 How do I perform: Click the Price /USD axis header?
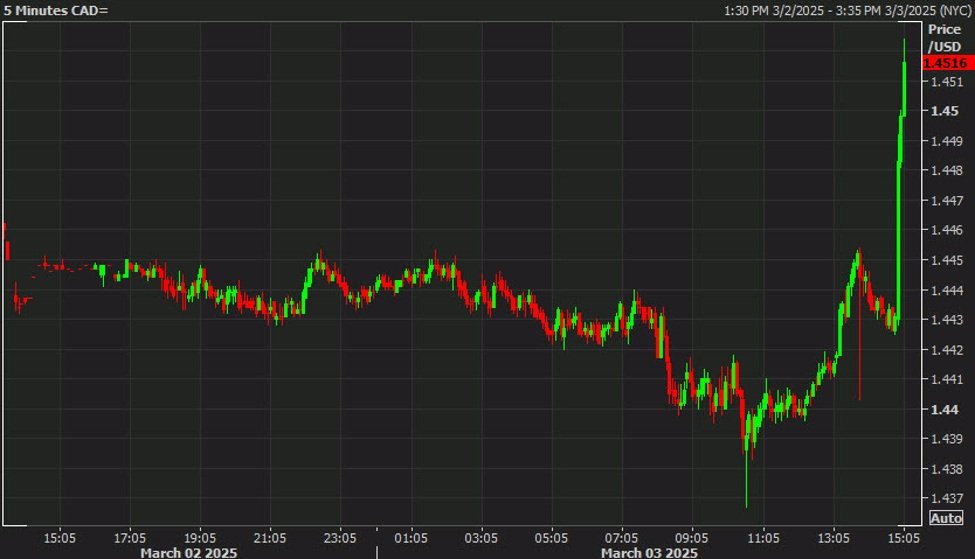(x=944, y=39)
